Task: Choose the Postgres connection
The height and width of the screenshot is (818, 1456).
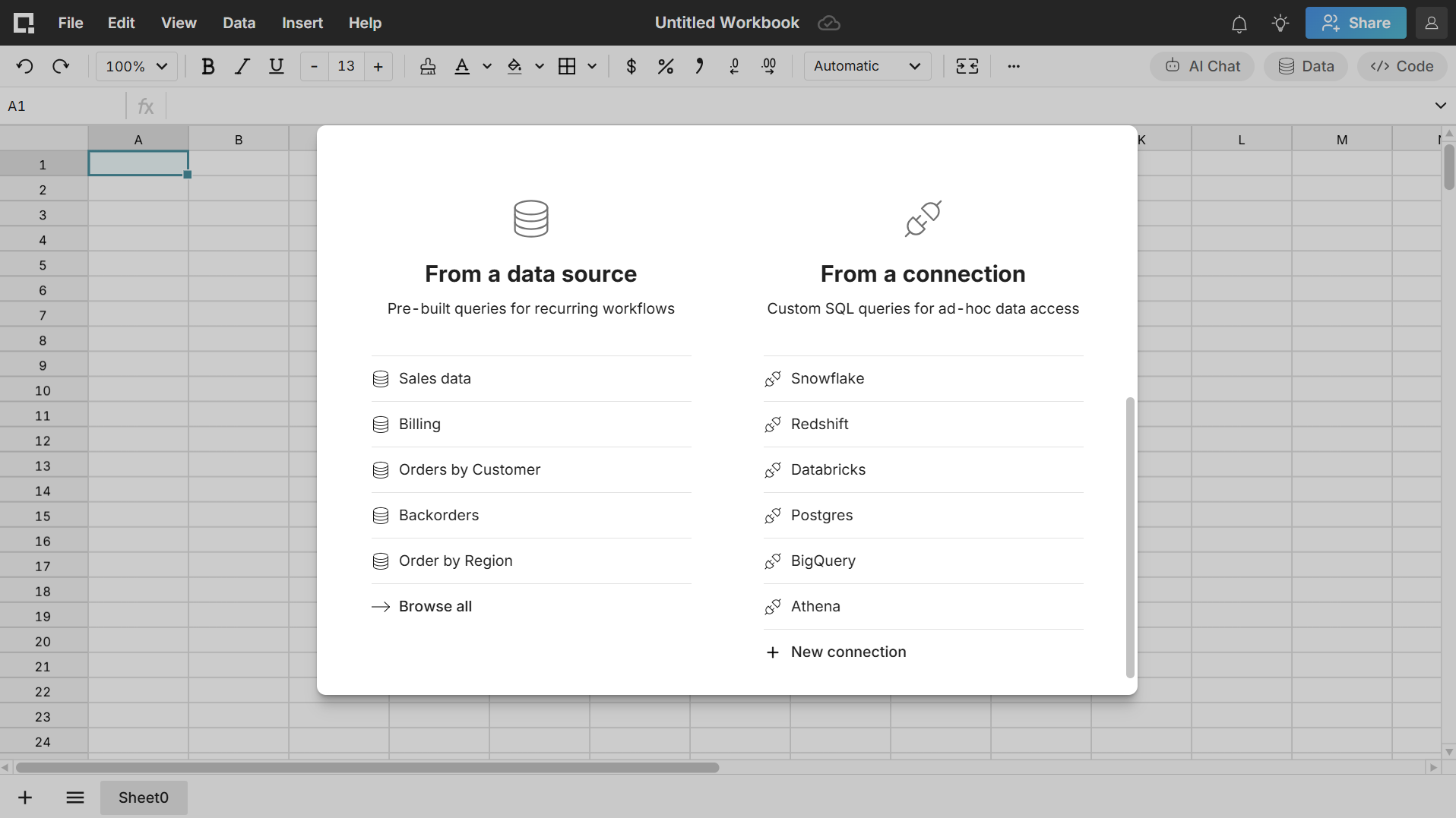Action: [923, 515]
